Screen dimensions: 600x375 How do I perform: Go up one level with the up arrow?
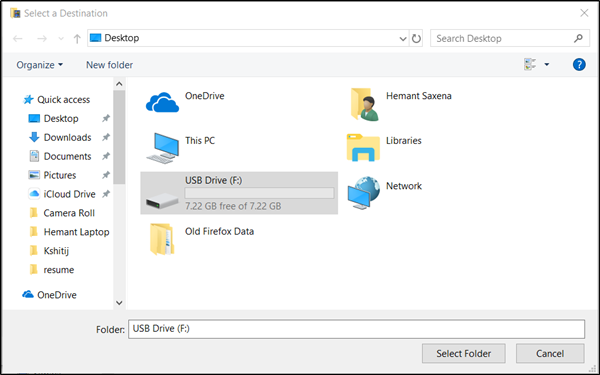[77, 38]
